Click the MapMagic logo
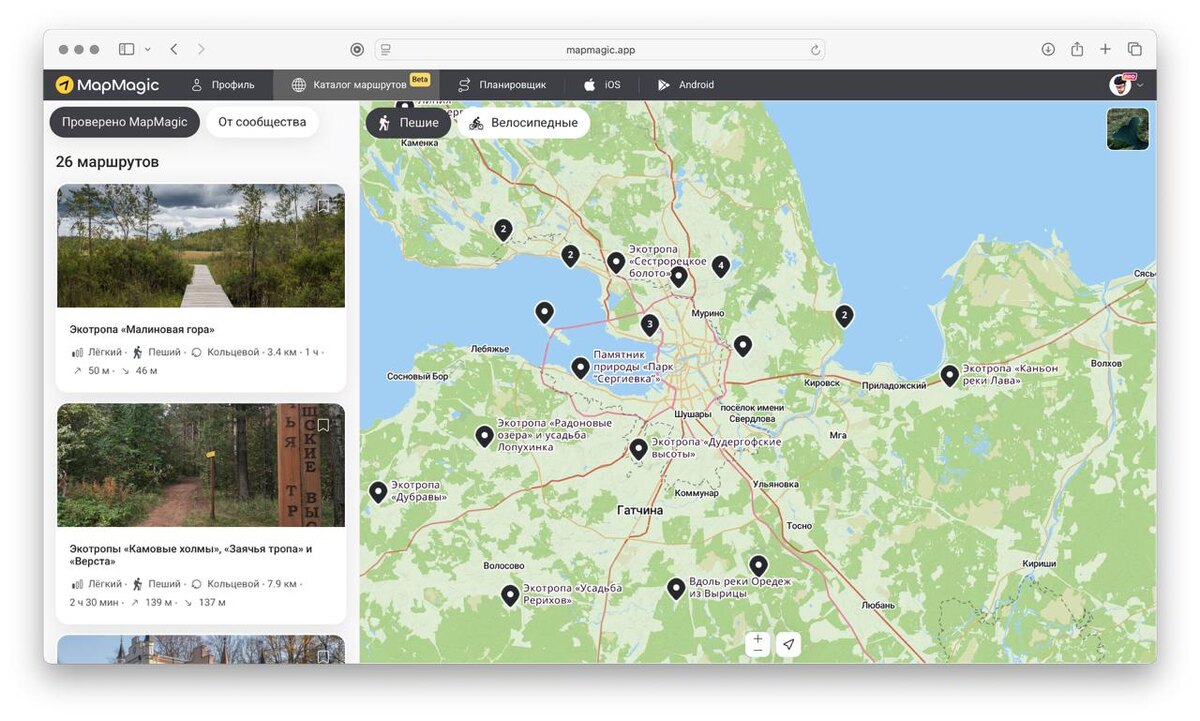This screenshot has width=1200, height=721. coord(107,85)
